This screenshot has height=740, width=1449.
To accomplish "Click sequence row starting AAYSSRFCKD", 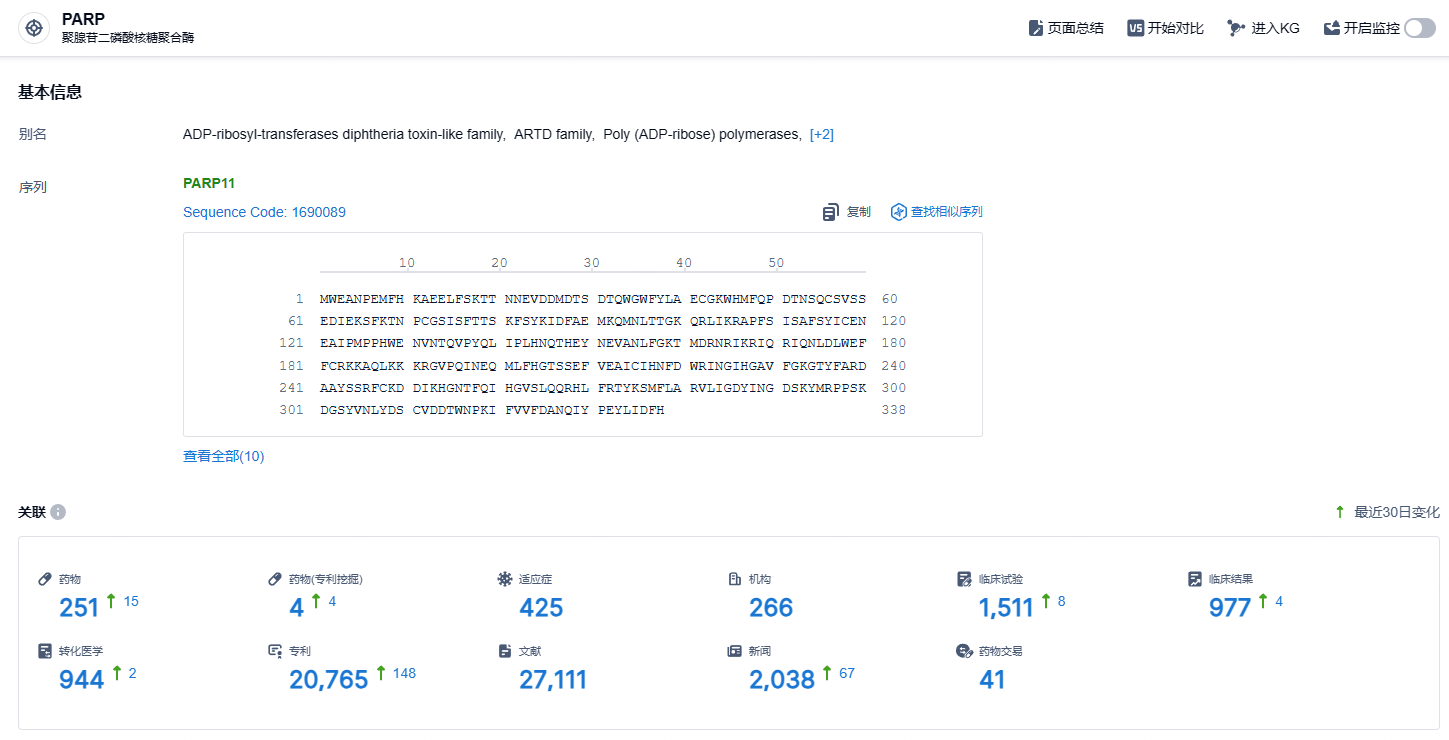I will pos(593,388).
